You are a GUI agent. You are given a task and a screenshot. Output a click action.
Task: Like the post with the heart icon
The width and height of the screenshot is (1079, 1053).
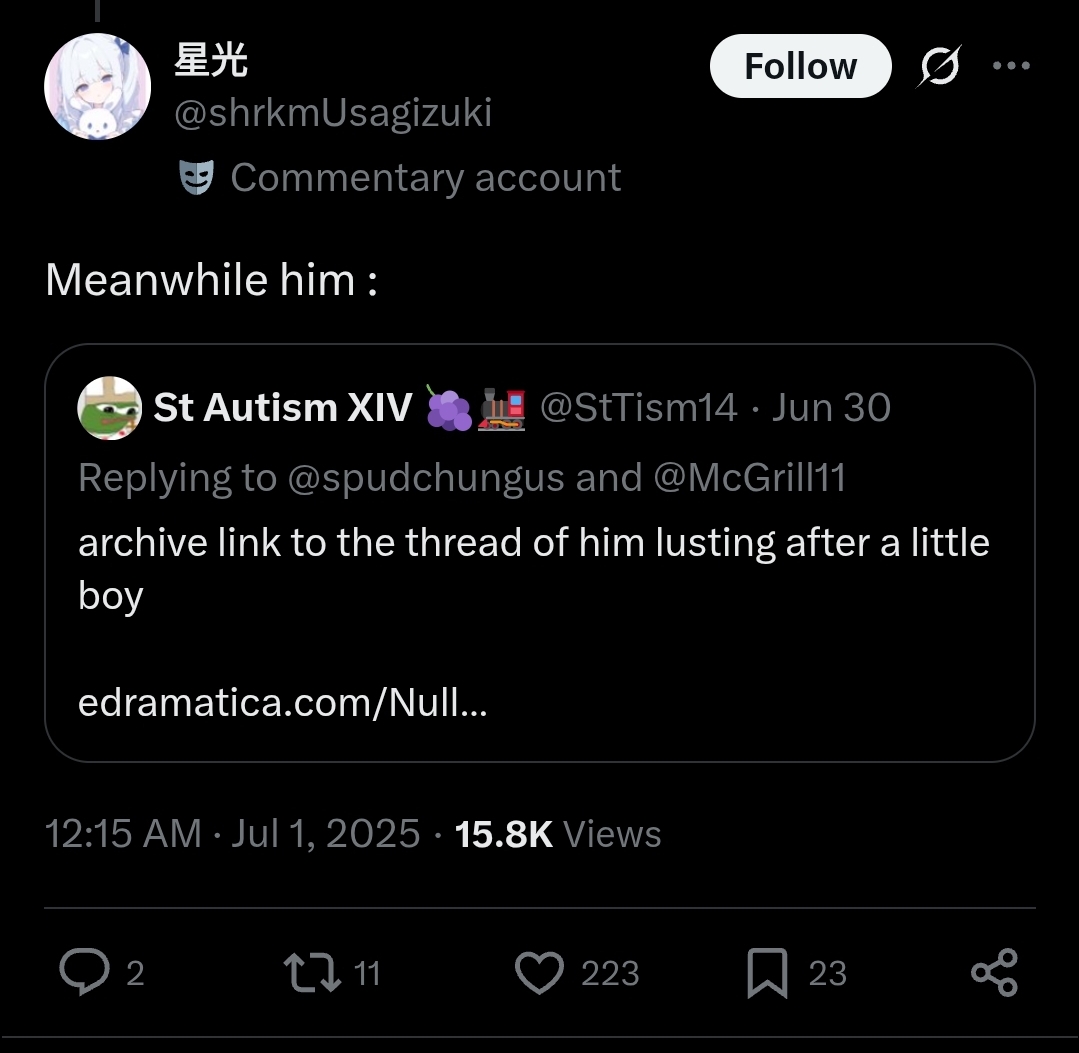coord(540,973)
